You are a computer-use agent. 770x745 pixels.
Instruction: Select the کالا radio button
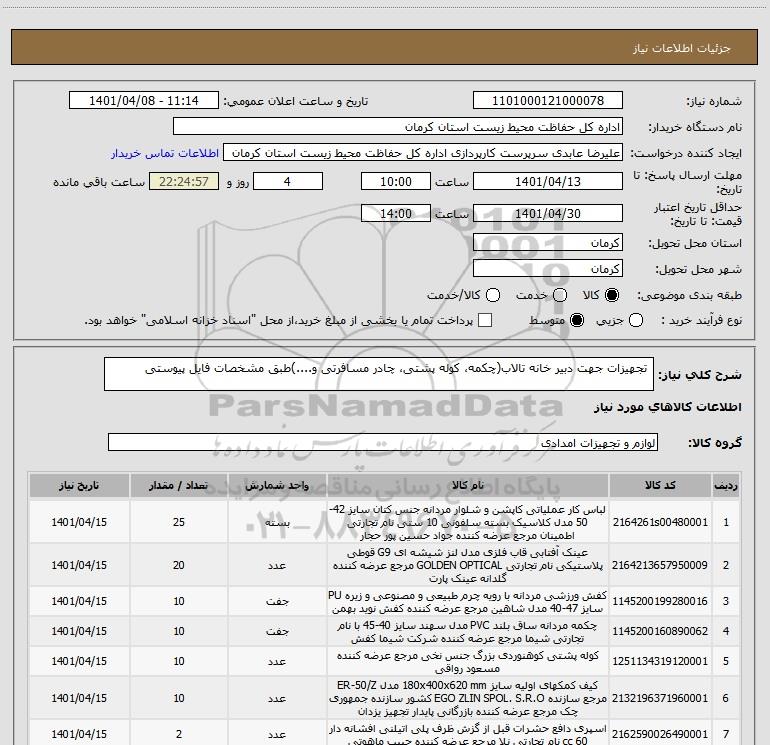click(x=612, y=295)
